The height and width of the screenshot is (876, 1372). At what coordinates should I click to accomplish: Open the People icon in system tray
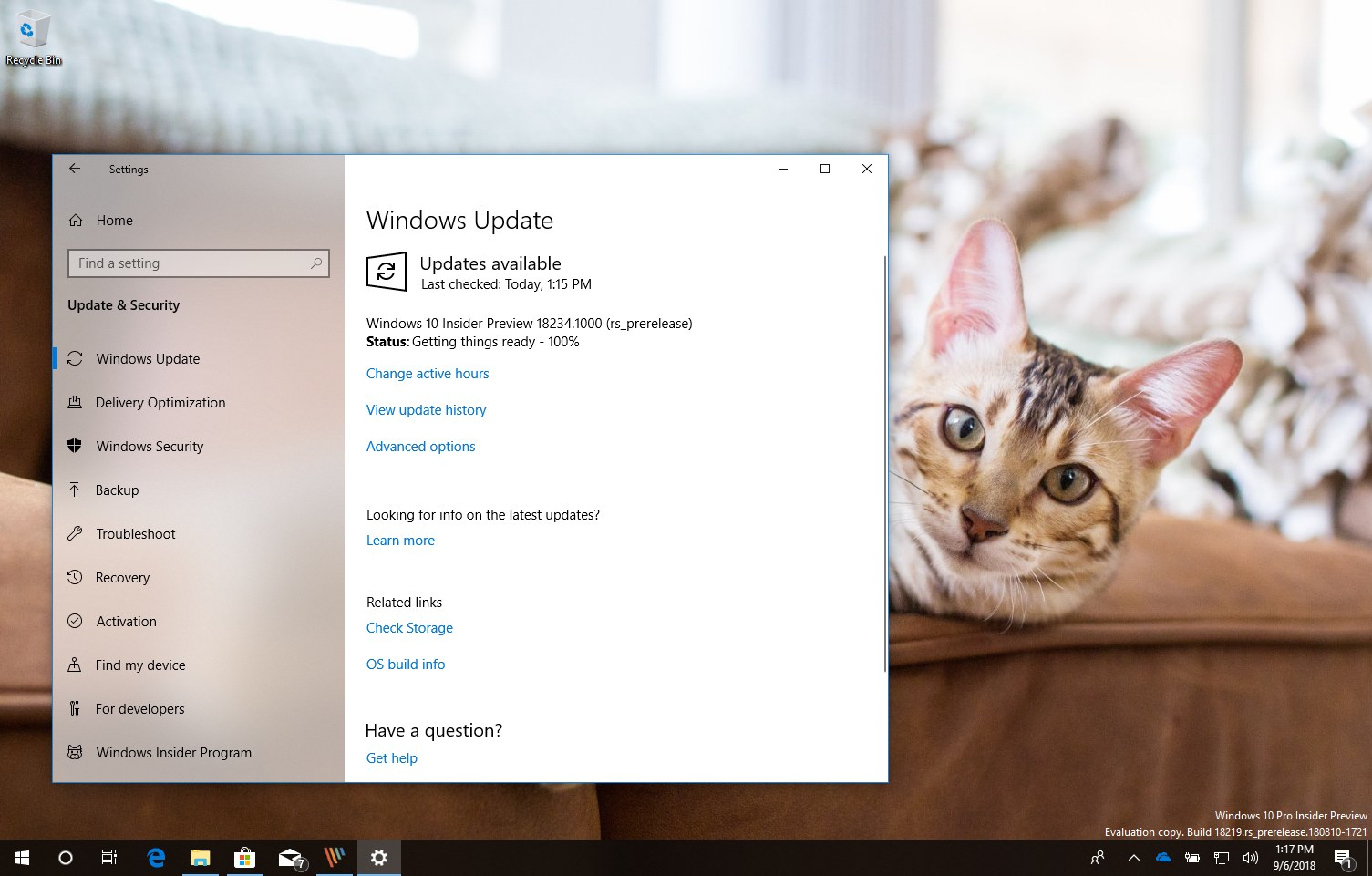pos(1098,858)
